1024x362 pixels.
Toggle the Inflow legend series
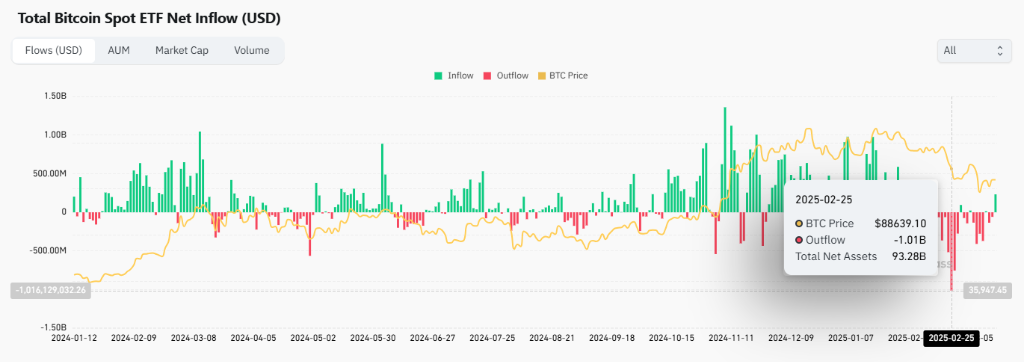coord(454,76)
